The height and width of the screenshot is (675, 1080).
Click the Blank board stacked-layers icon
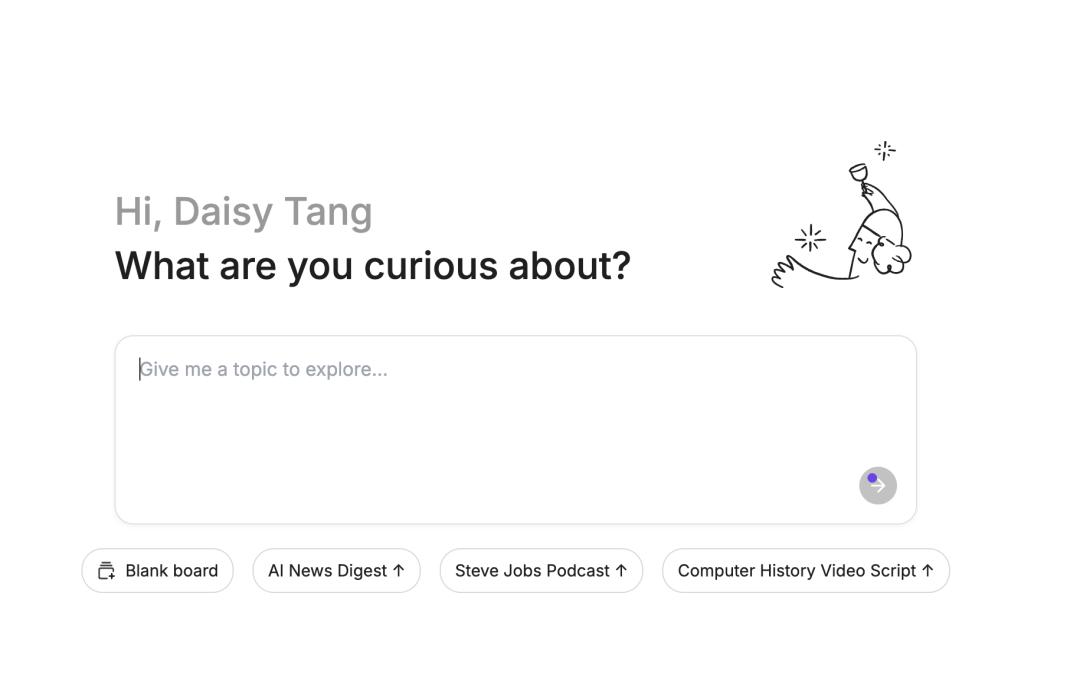106,571
